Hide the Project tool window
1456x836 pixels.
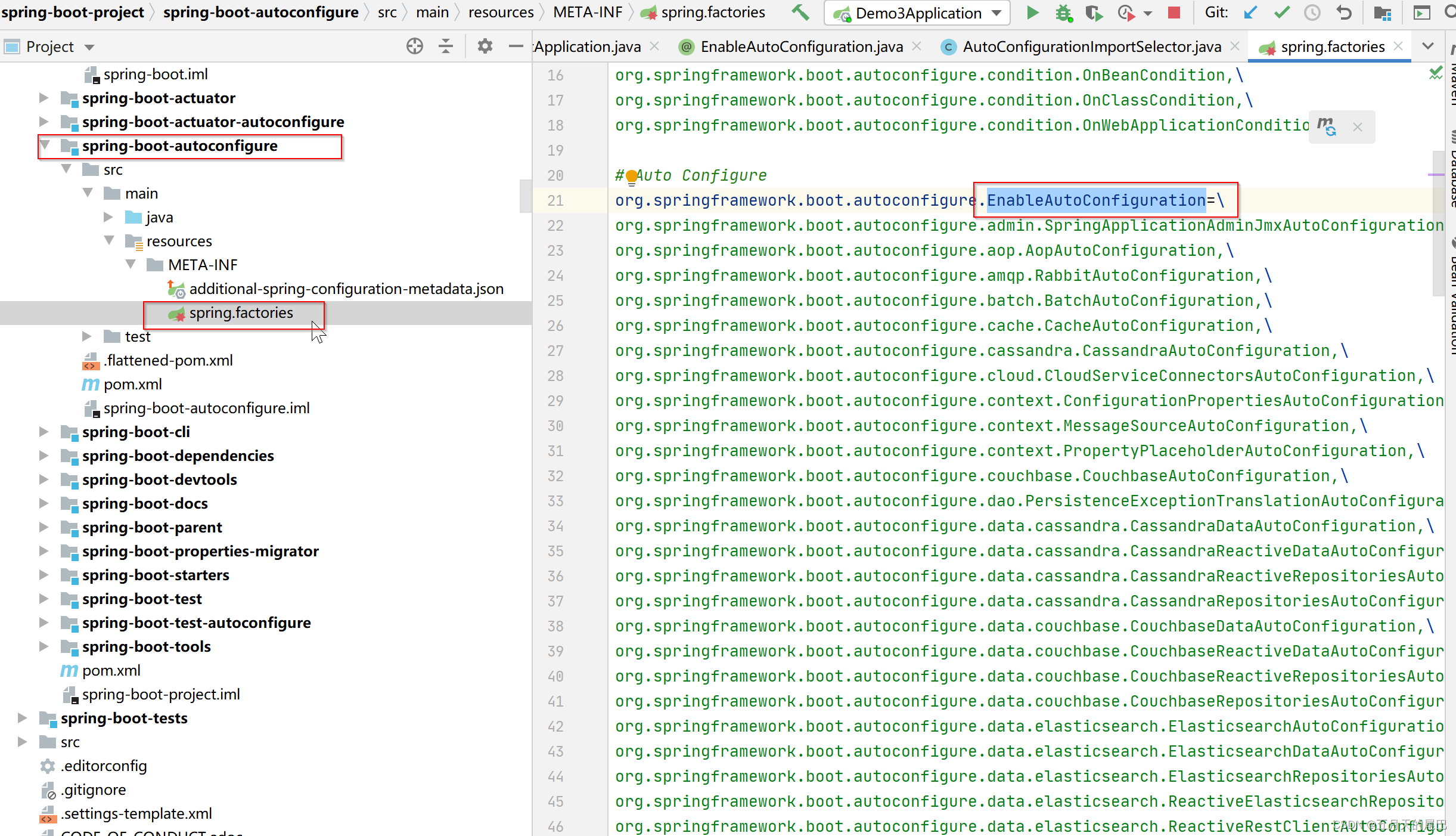coord(516,46)
